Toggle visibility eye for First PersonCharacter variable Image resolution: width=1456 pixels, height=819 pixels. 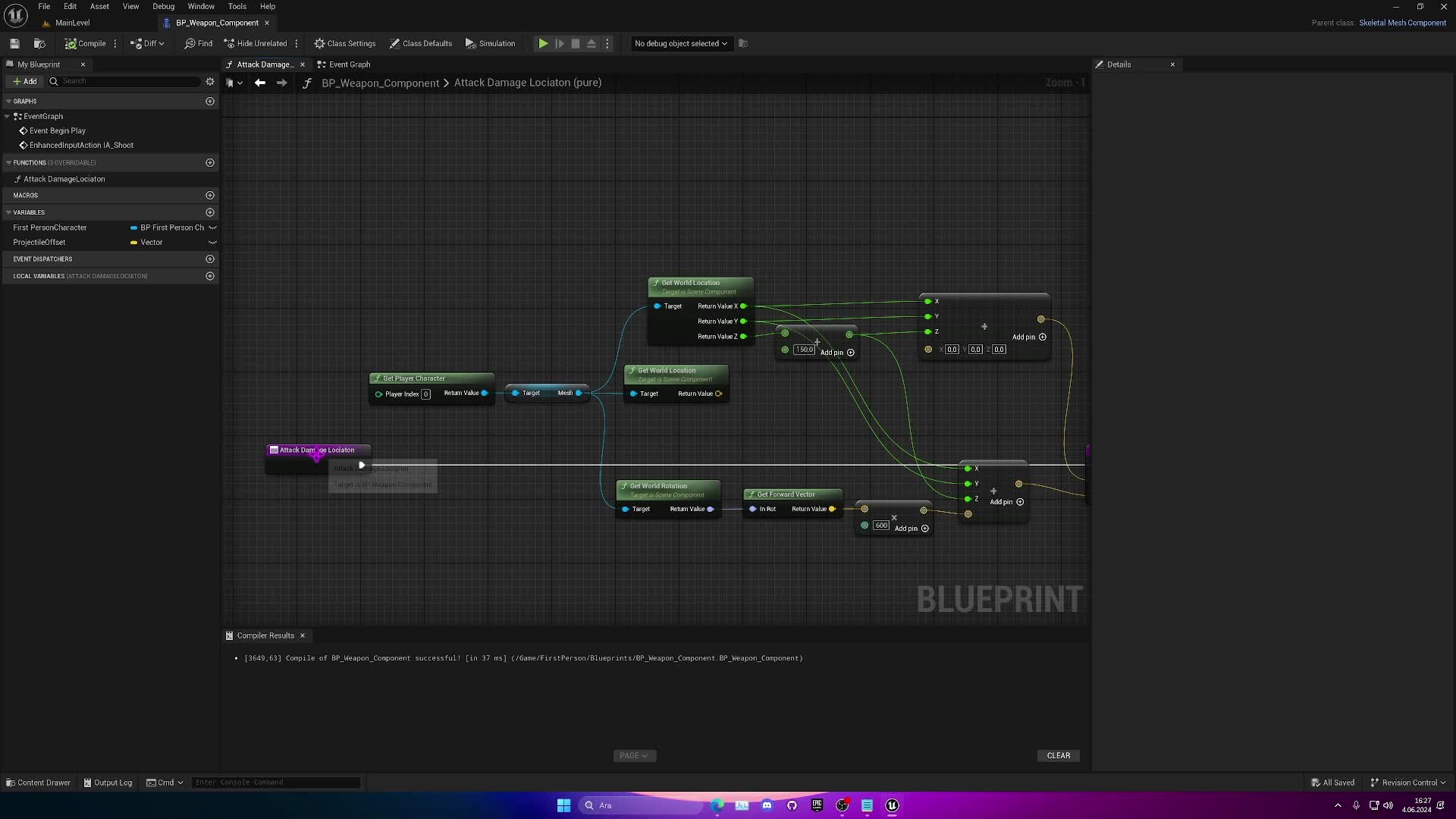click(x=212, y=227)
